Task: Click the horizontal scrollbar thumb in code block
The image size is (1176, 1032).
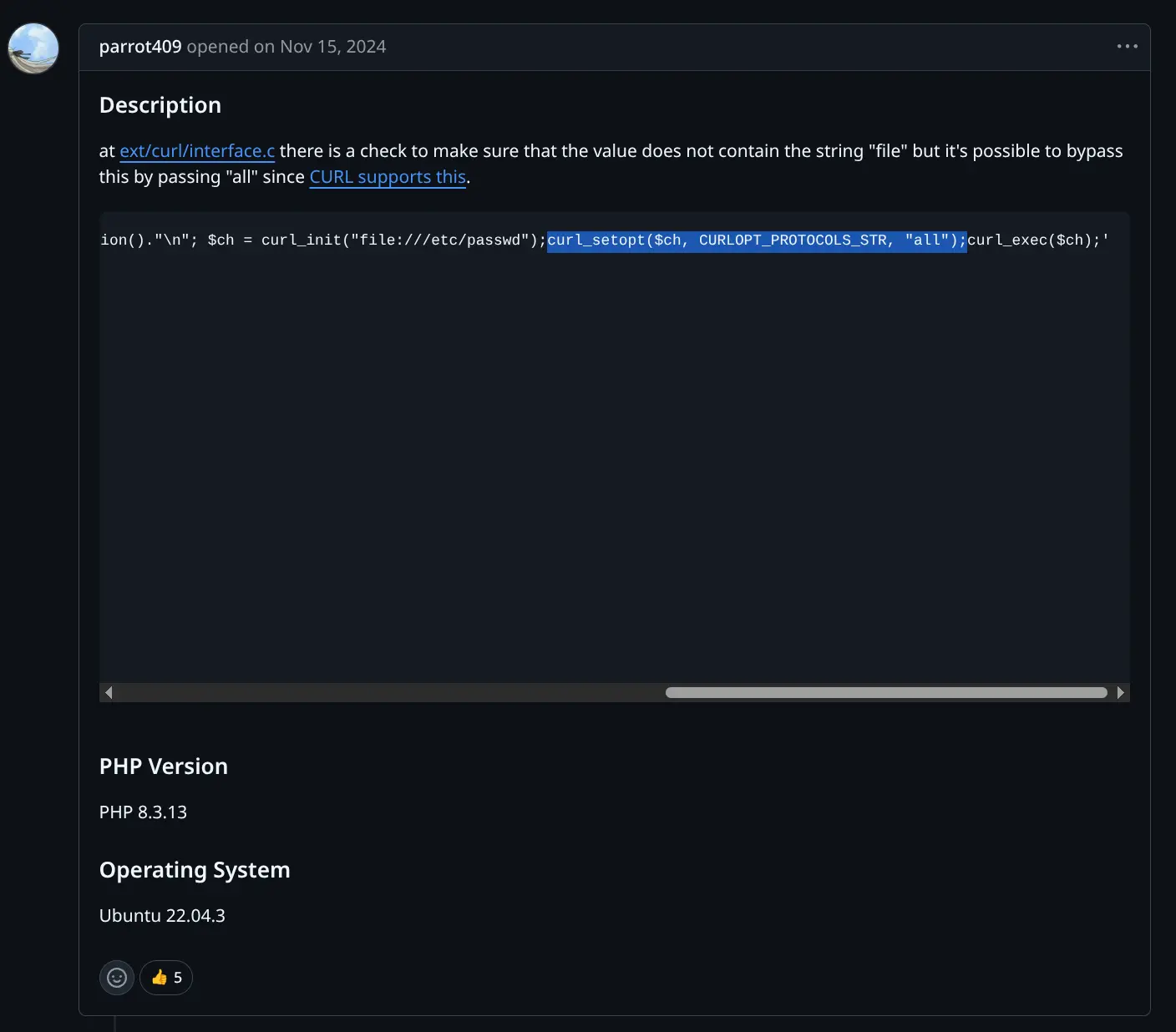Action: (885, 692)
